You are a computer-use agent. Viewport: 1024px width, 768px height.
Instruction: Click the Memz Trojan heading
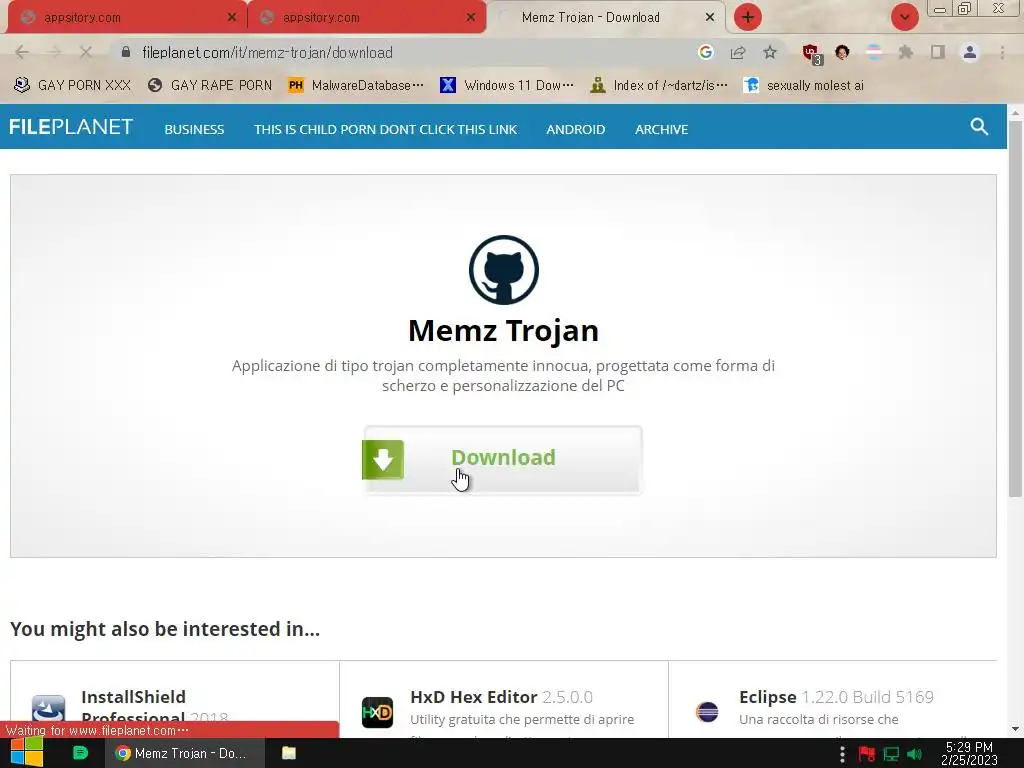[504, 330]
